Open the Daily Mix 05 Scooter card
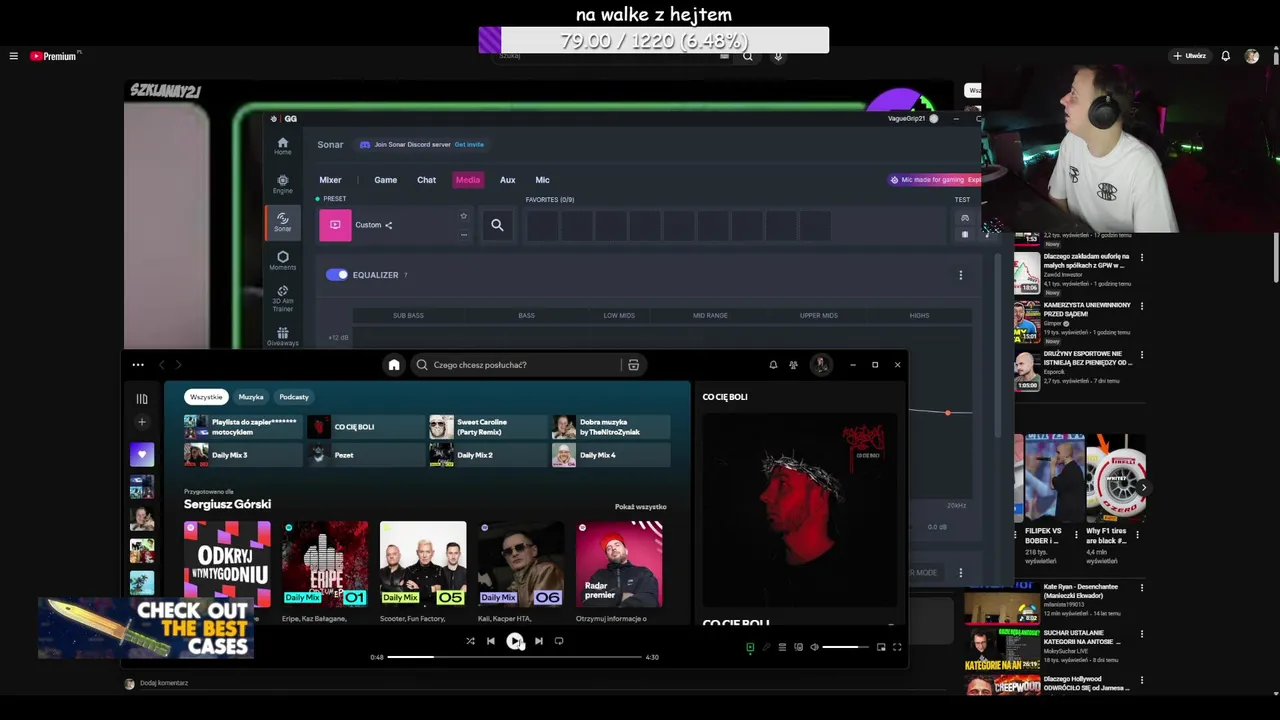 pyautogui.click(x=423, y=571)
